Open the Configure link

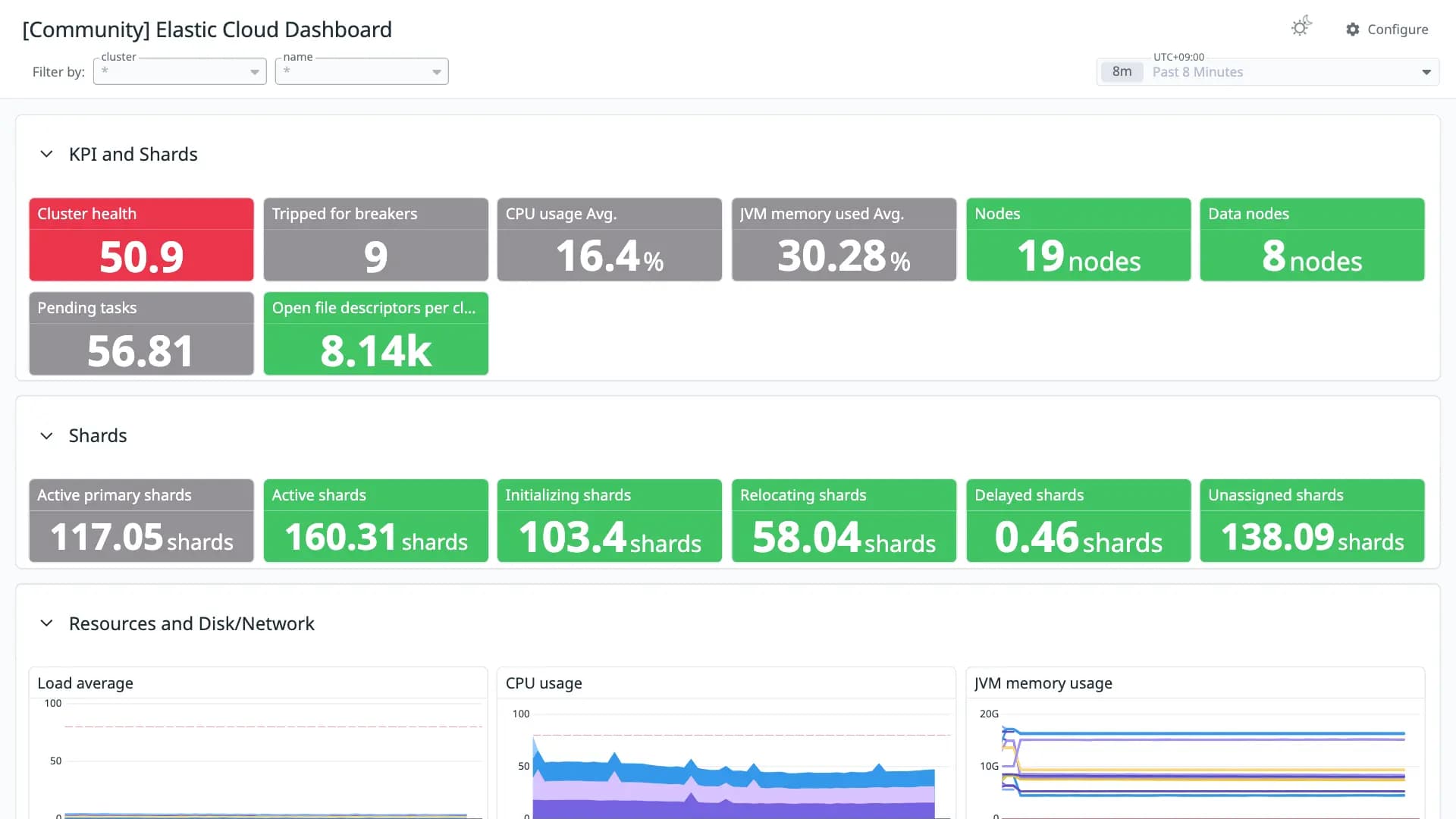1387,30
